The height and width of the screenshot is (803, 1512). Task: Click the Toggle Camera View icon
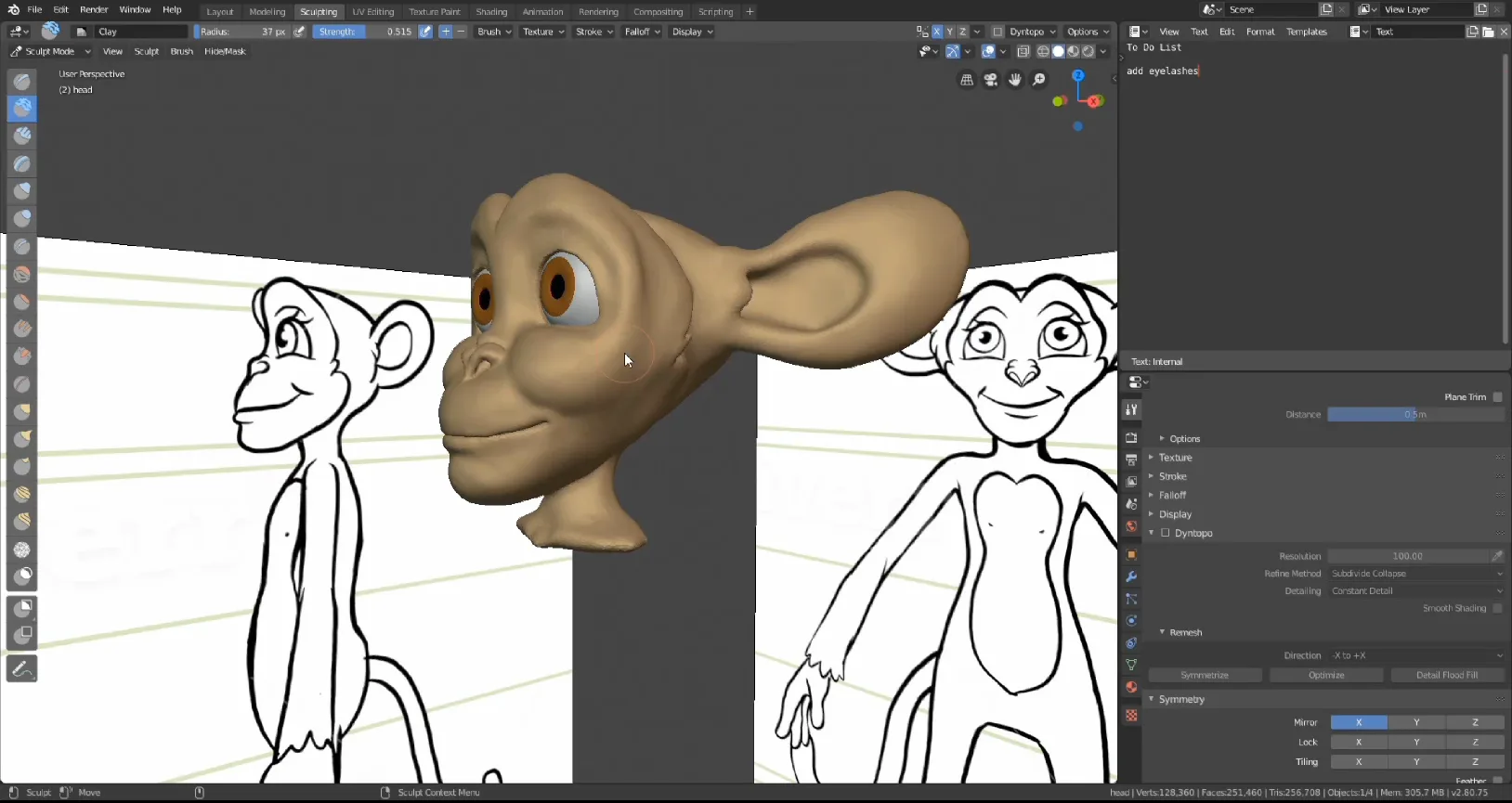991,80
